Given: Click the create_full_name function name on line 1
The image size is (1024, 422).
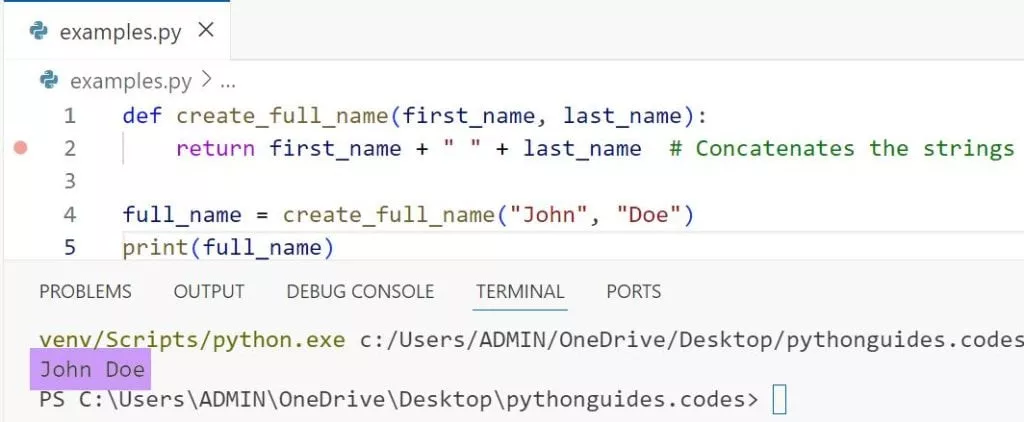Looking at the screenshot, I should [283, 115].
